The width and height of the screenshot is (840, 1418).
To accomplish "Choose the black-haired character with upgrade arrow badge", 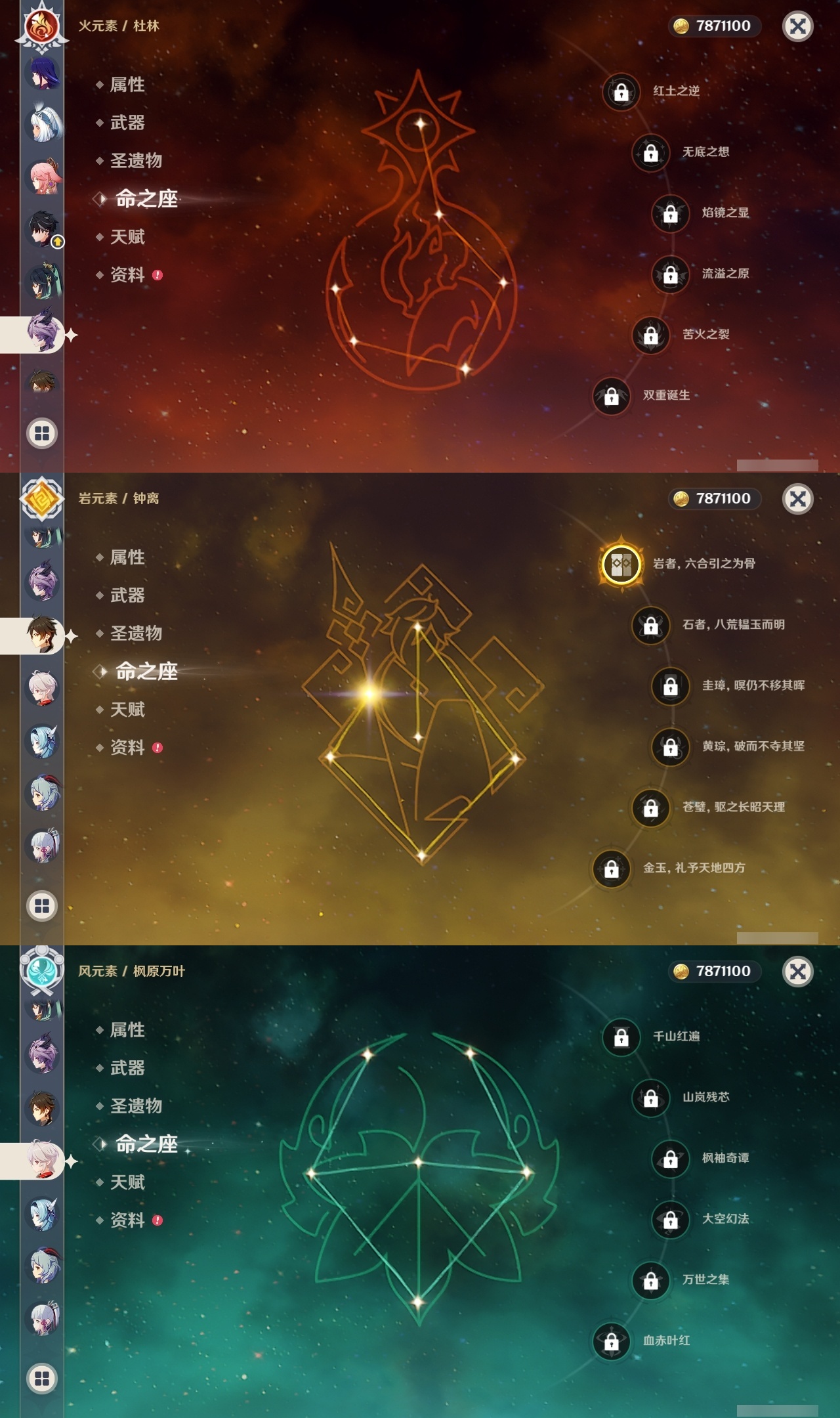I will point(43,228).
